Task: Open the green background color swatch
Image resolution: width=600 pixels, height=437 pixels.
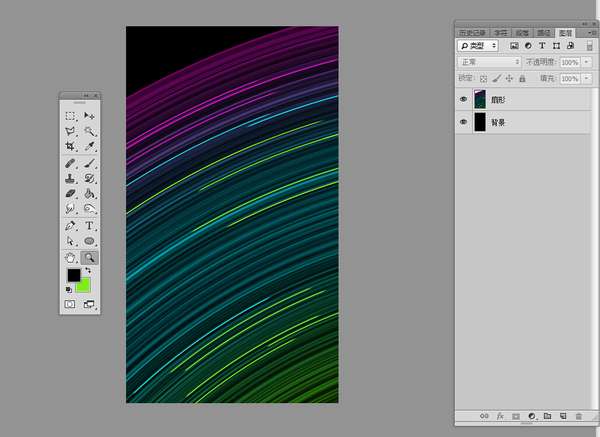Action: [x=84, y=287]
